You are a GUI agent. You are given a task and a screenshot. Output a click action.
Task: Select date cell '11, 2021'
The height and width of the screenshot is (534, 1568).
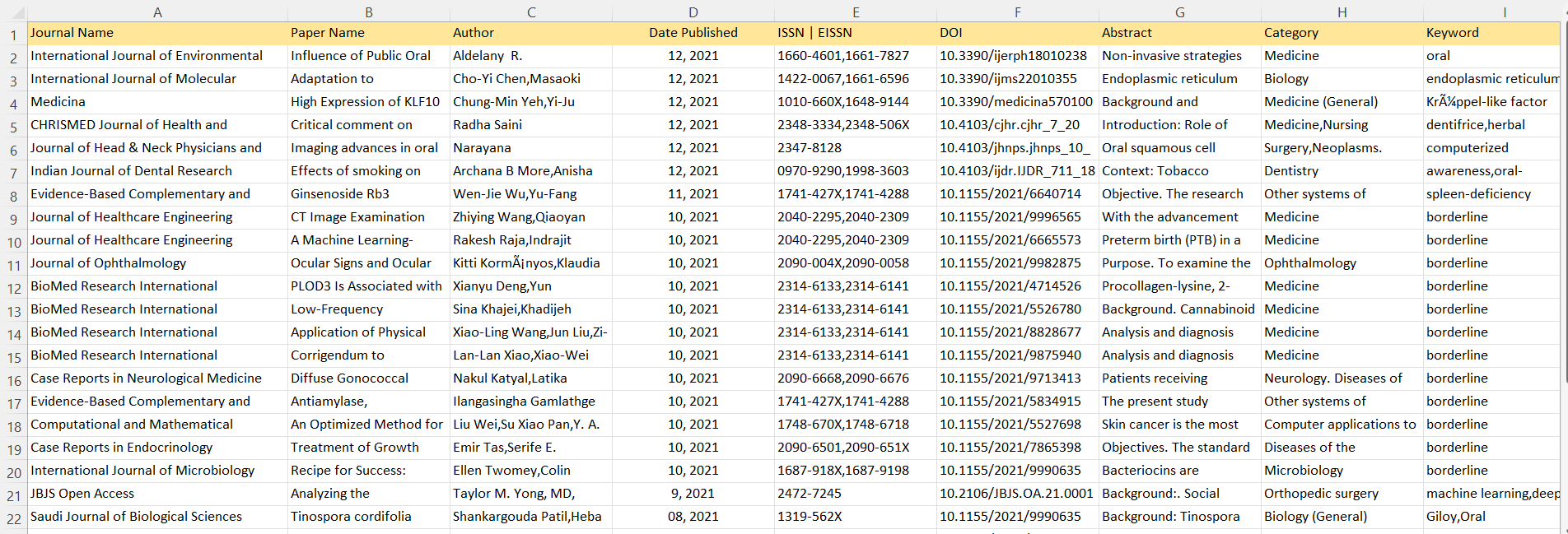[693, 194]
